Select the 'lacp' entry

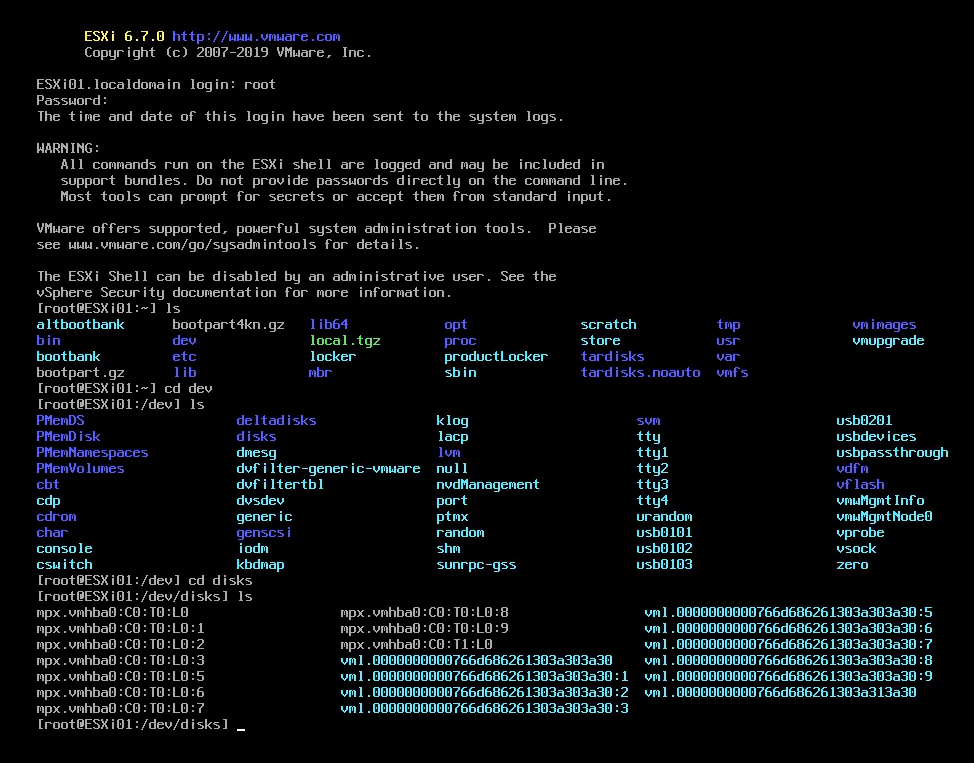452,437
